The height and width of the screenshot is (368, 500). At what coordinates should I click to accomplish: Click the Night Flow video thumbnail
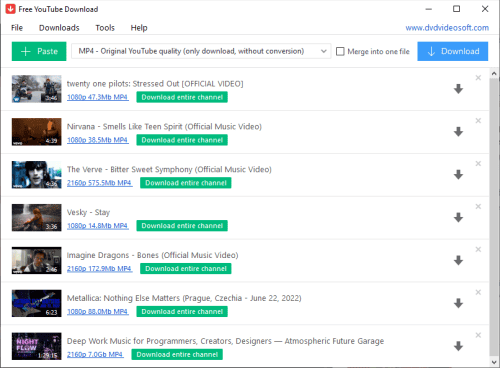(x=37, y=346)
